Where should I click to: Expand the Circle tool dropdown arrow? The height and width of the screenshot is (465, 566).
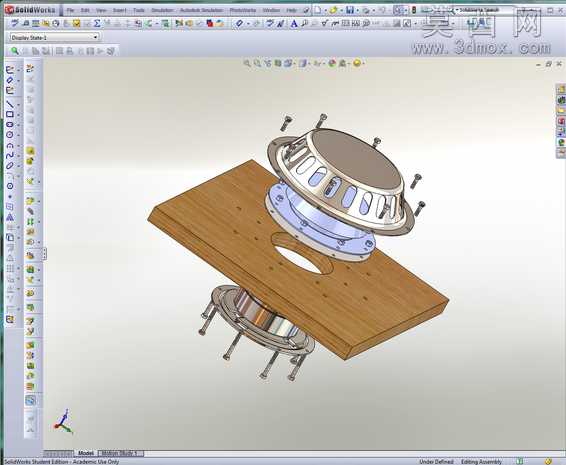[x=18, y=135]
